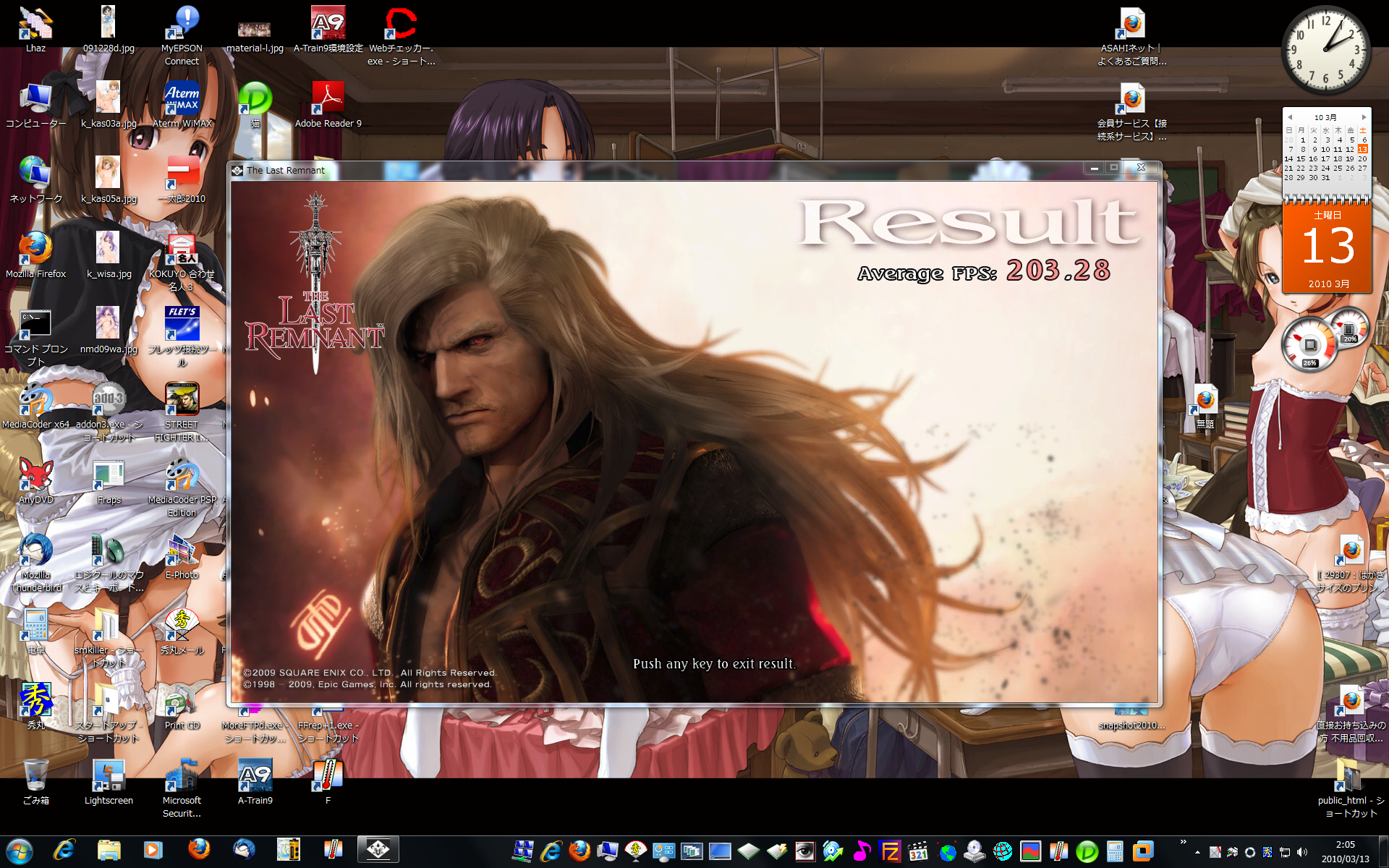
Task: Expand quick launch overflow chevron
Action: pos(1183,842)
